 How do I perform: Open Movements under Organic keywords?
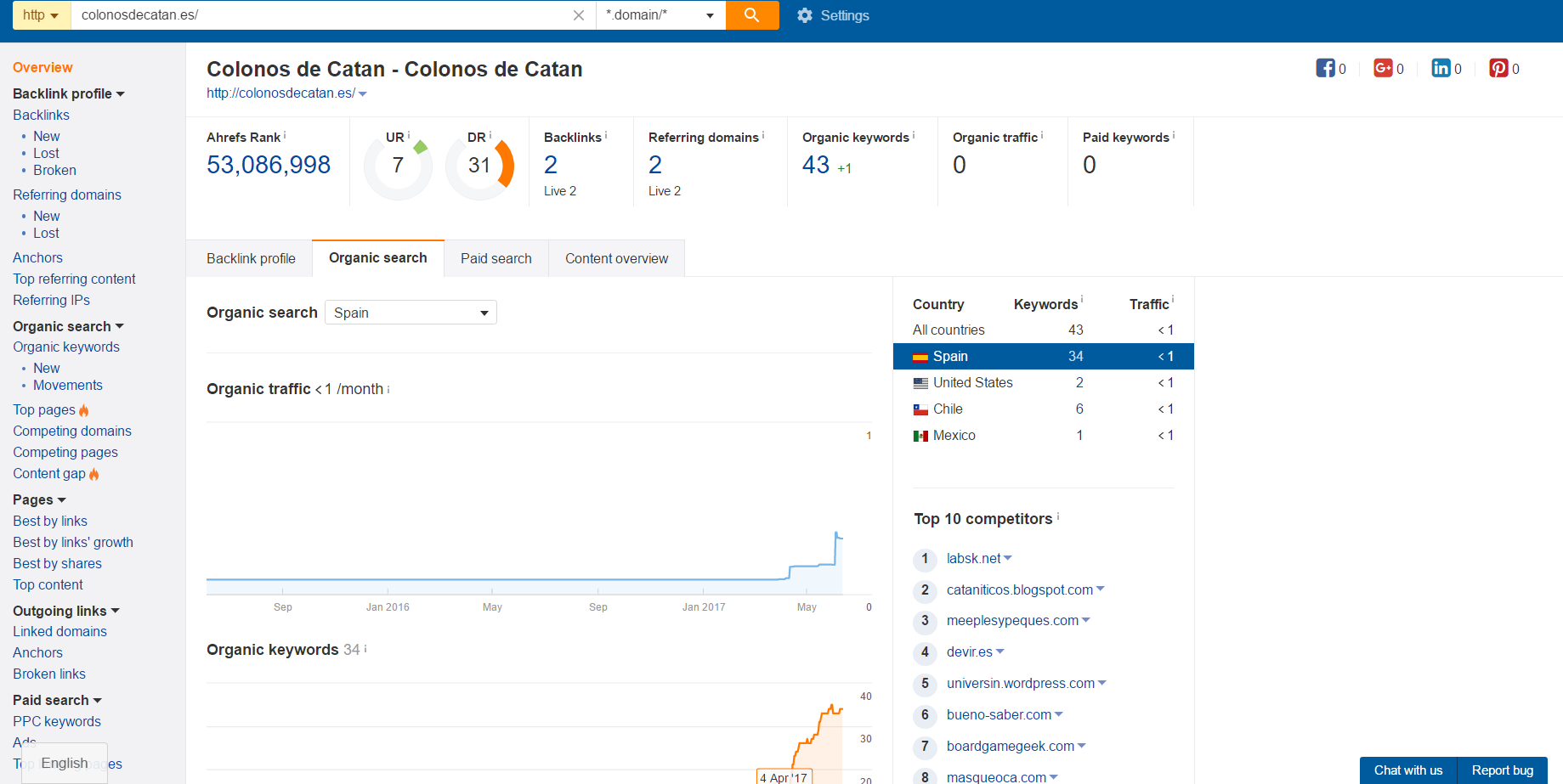pyautogui.click(x=68, y=385)
